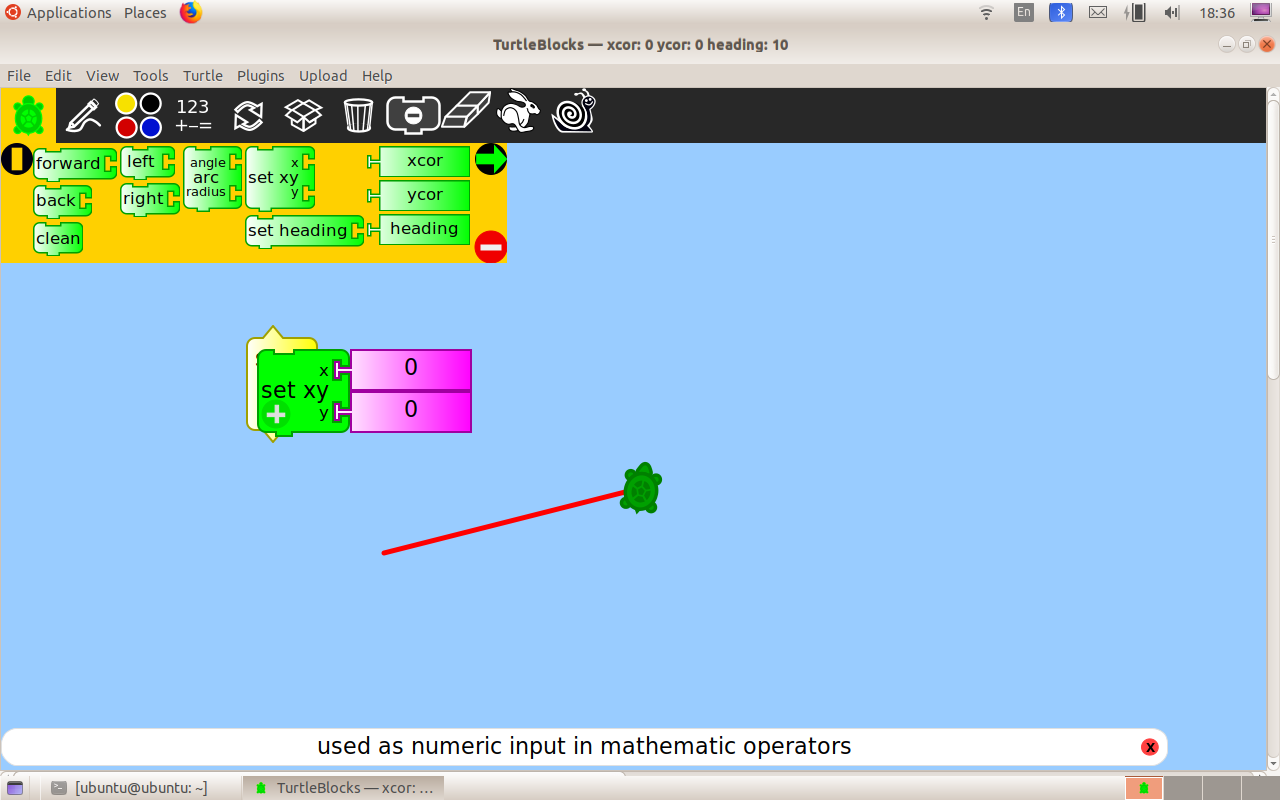Screen dimensions: 1280x800
Task: Open the numbers operators palette
Action: [x=193, y=115]
